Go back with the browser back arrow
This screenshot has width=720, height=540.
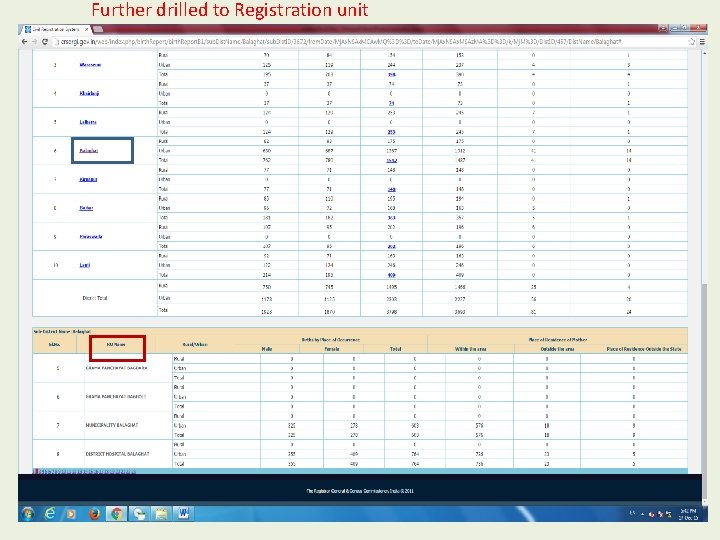pos(25,42)
